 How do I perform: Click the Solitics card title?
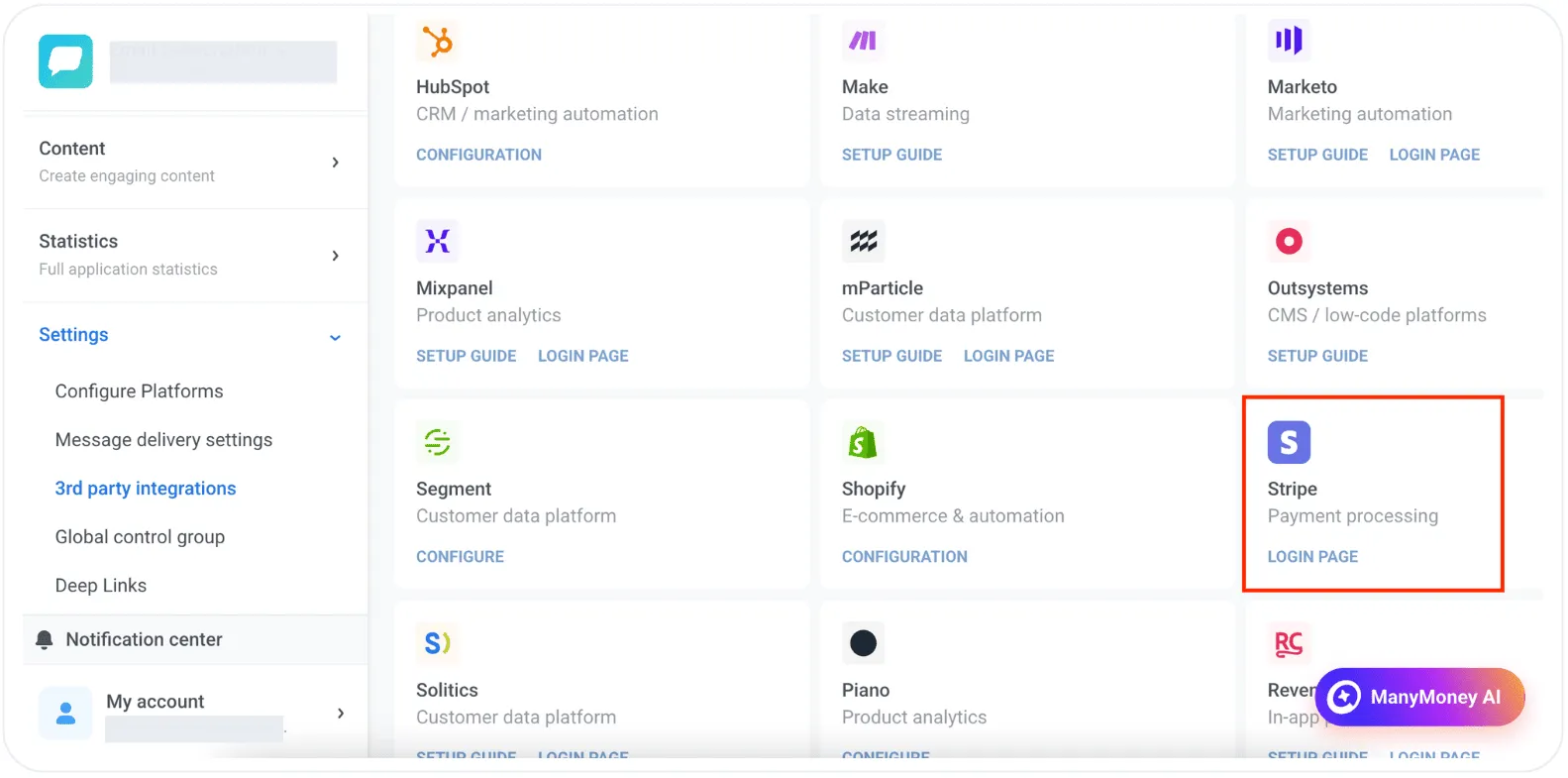pyautogui.click(x=447, y=691)
